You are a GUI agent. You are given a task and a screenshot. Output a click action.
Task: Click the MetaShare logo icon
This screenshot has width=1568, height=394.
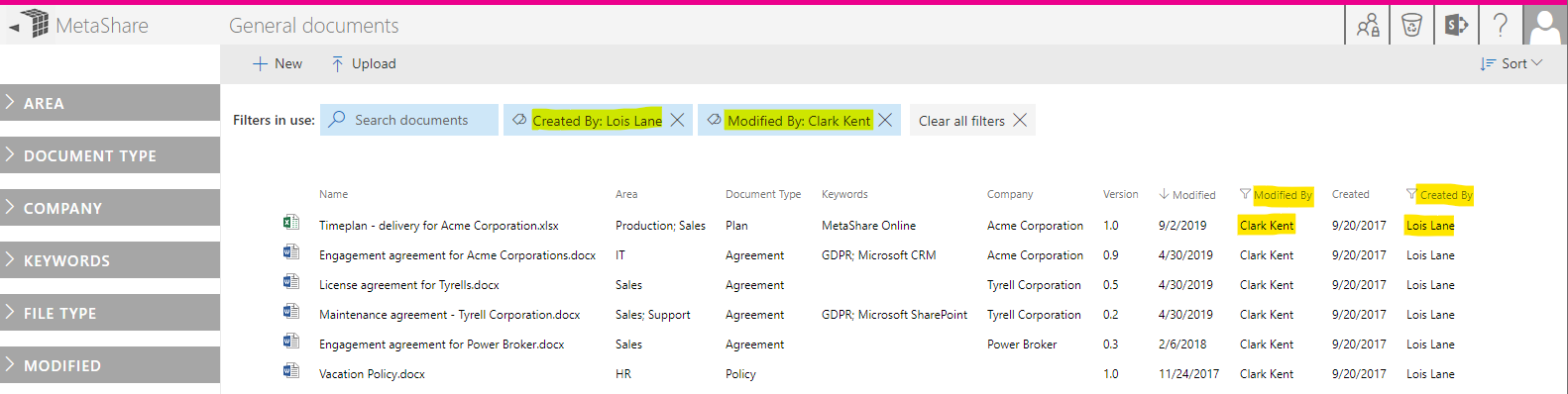[36, 24]
